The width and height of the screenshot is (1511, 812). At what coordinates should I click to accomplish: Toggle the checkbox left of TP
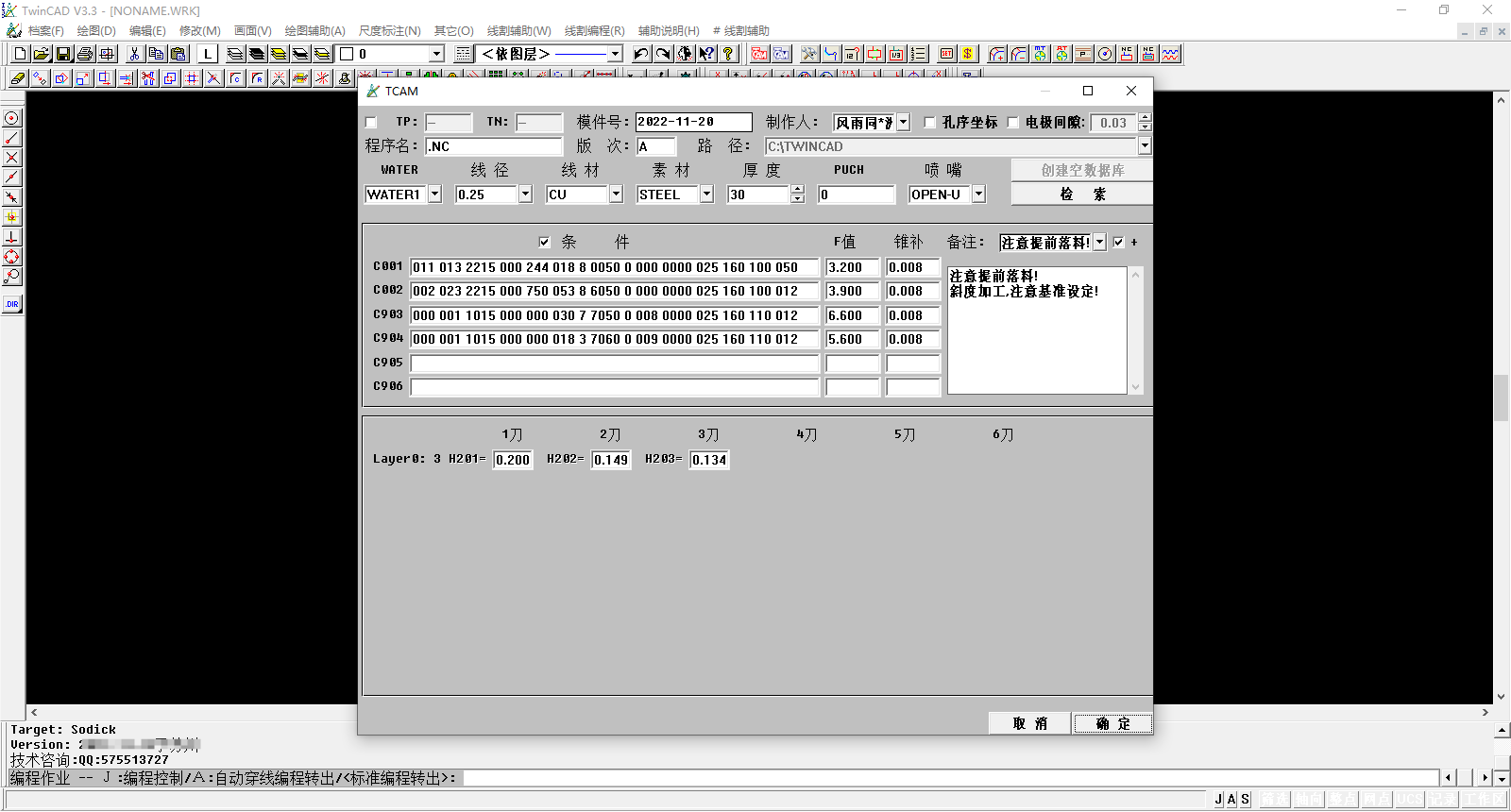point(371,122)
